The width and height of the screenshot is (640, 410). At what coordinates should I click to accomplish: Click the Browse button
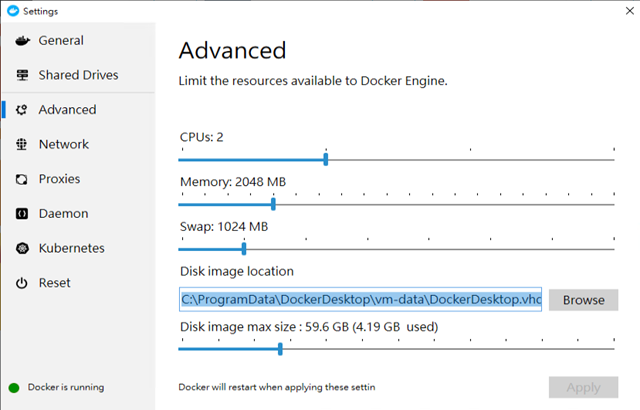[583, 300]
